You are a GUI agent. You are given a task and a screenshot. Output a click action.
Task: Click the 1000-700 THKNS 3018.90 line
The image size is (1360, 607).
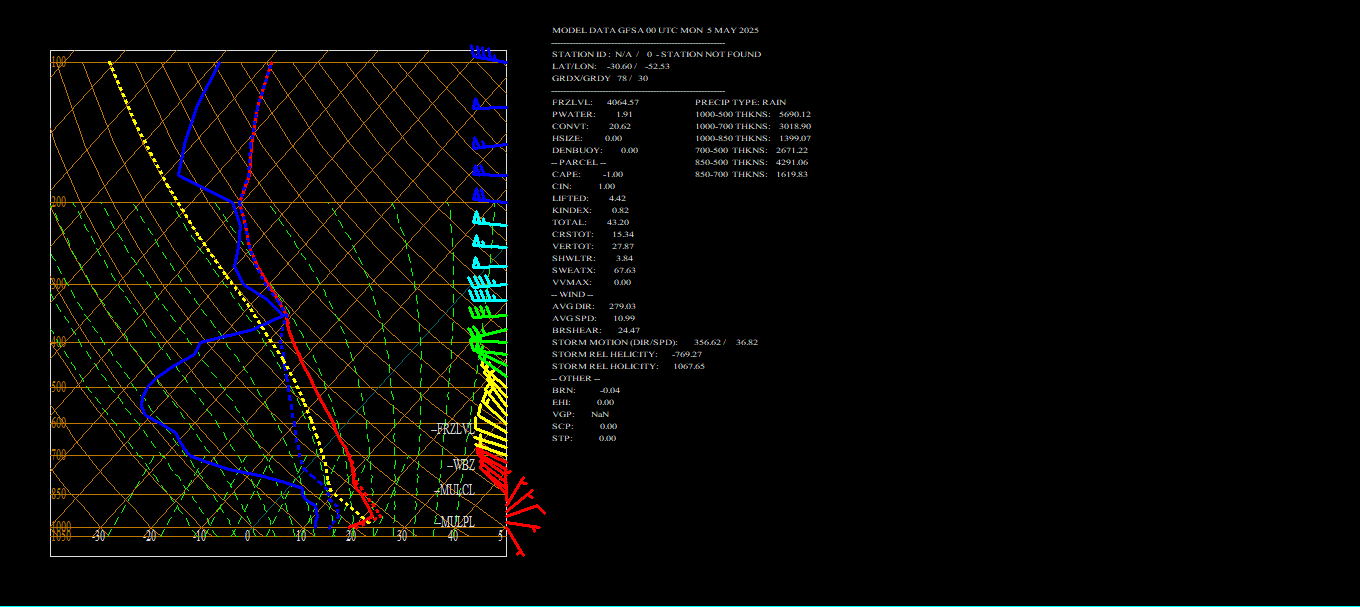753,126
